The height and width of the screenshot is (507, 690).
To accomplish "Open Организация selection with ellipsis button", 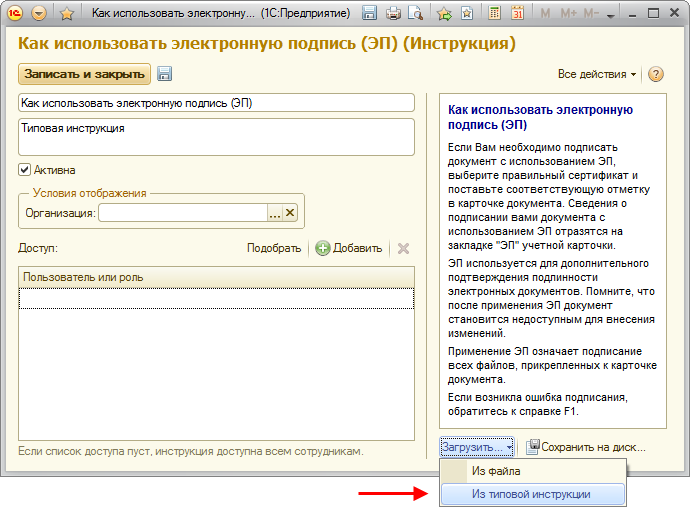I will [x=274, y=212].
